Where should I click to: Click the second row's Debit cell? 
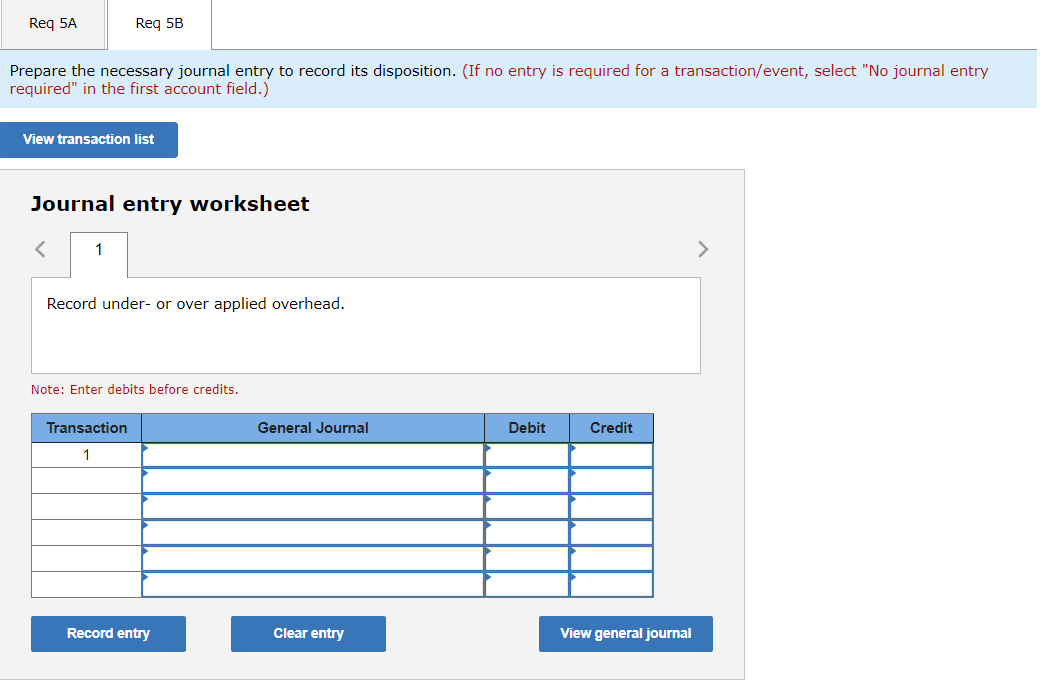click(x=526, y=480)
